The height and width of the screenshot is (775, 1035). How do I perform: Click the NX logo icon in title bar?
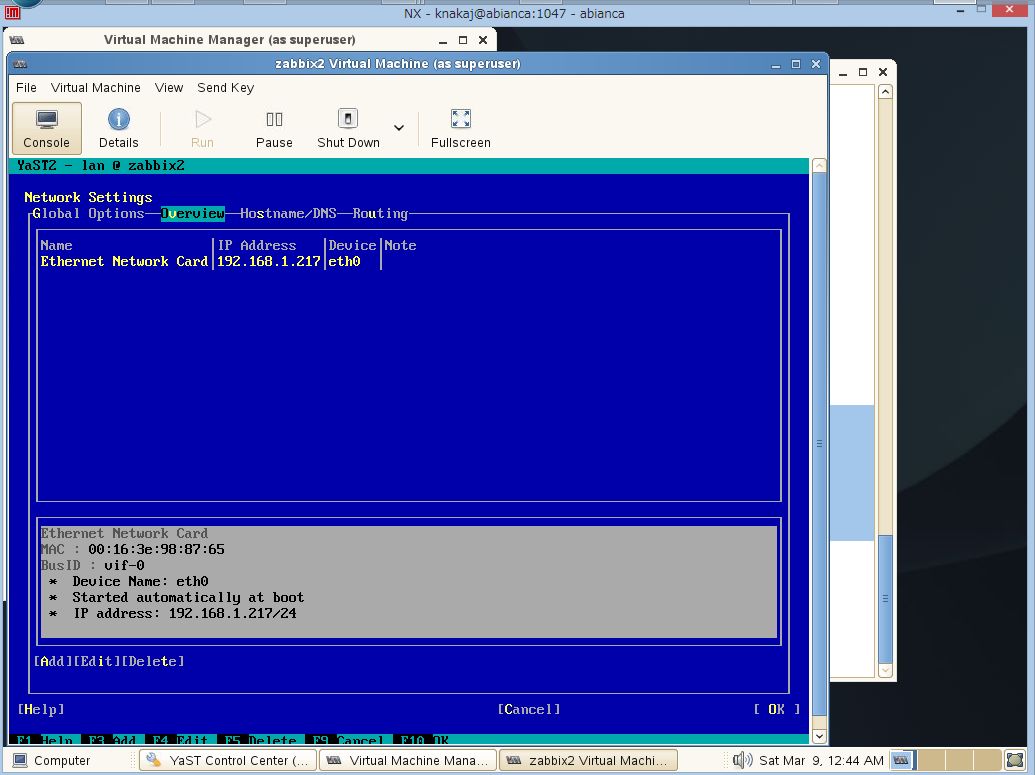point(12,13)
